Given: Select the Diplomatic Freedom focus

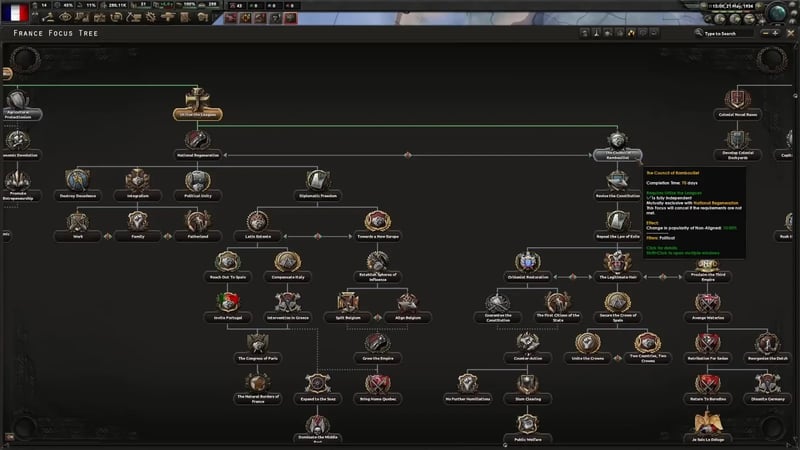Looking at the screenshot, I should click(318, 186).
